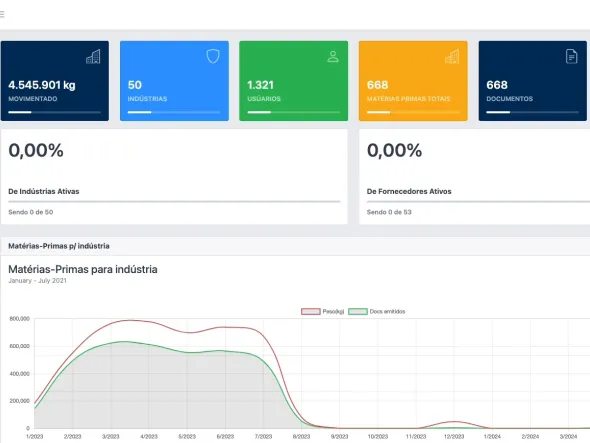
Task: Click the user icon on Usuários card
Action: pyautogui.click(x=333, y=56)
